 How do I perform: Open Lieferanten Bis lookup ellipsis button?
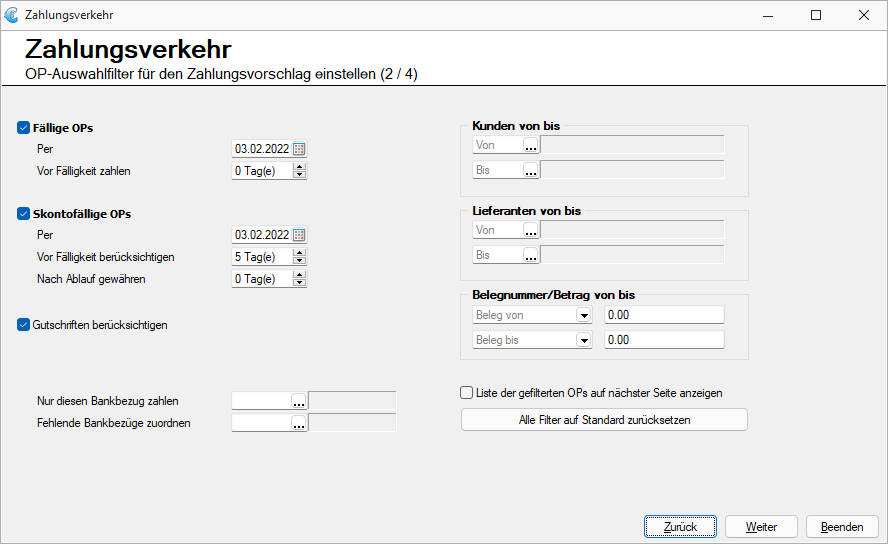pyautogui.click(x=531, y=255)
